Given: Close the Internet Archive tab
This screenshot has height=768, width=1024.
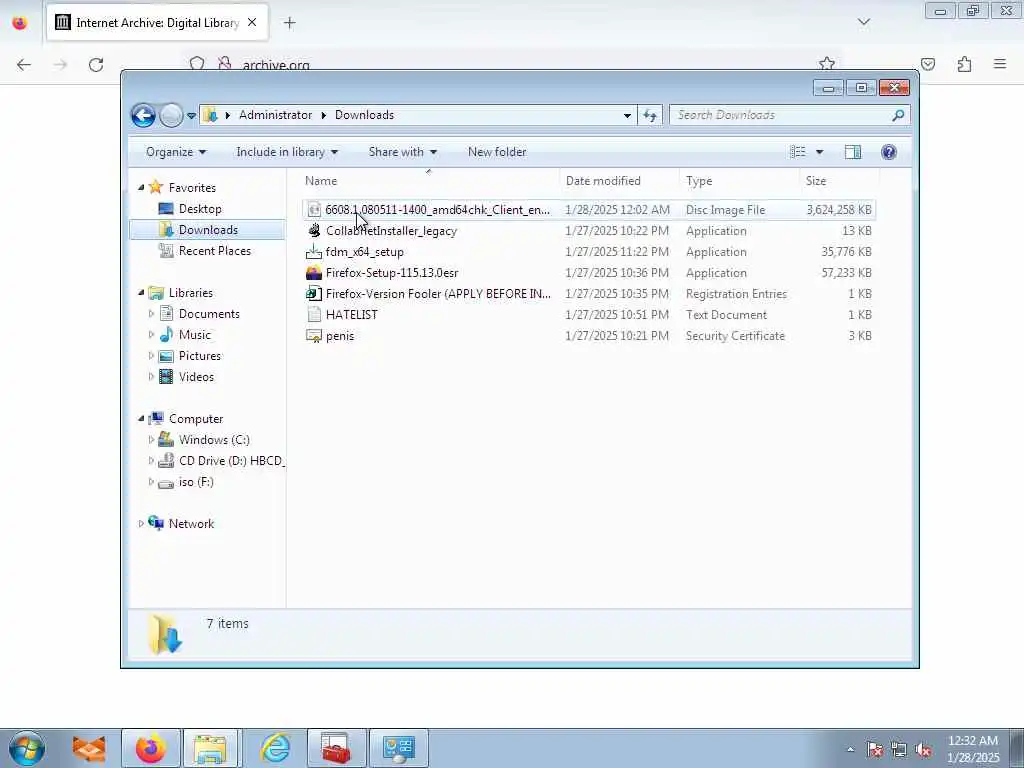Looking at the screenshot, I should [252, 22].
